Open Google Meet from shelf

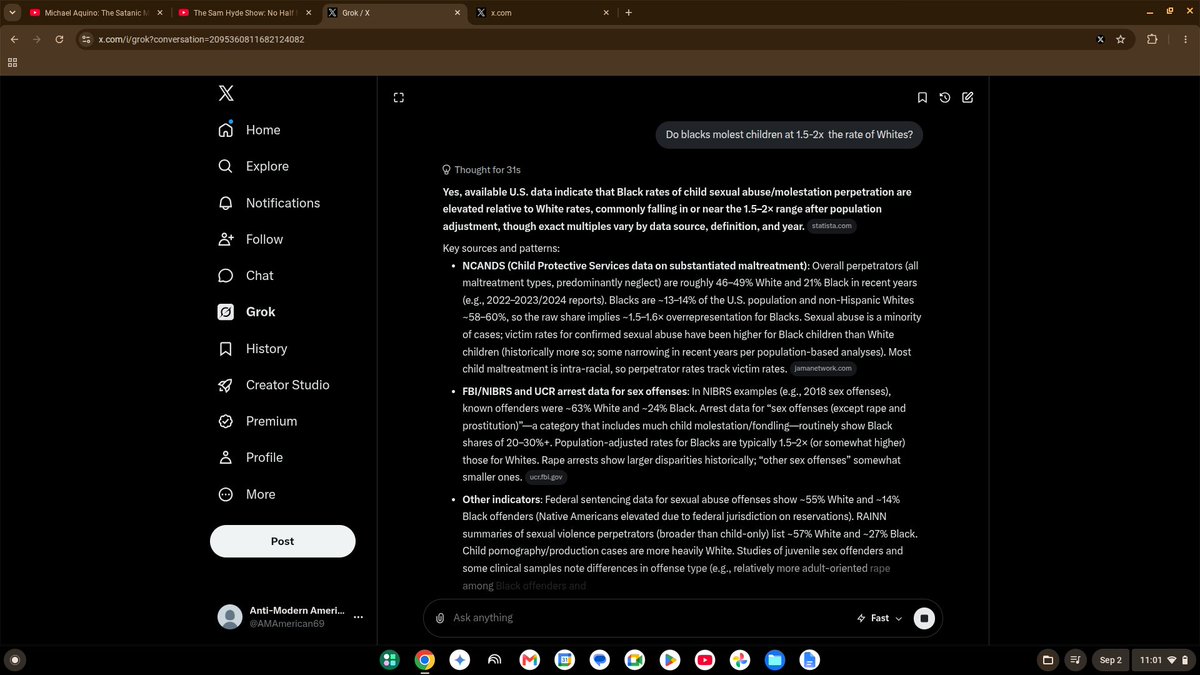[634, 660]
